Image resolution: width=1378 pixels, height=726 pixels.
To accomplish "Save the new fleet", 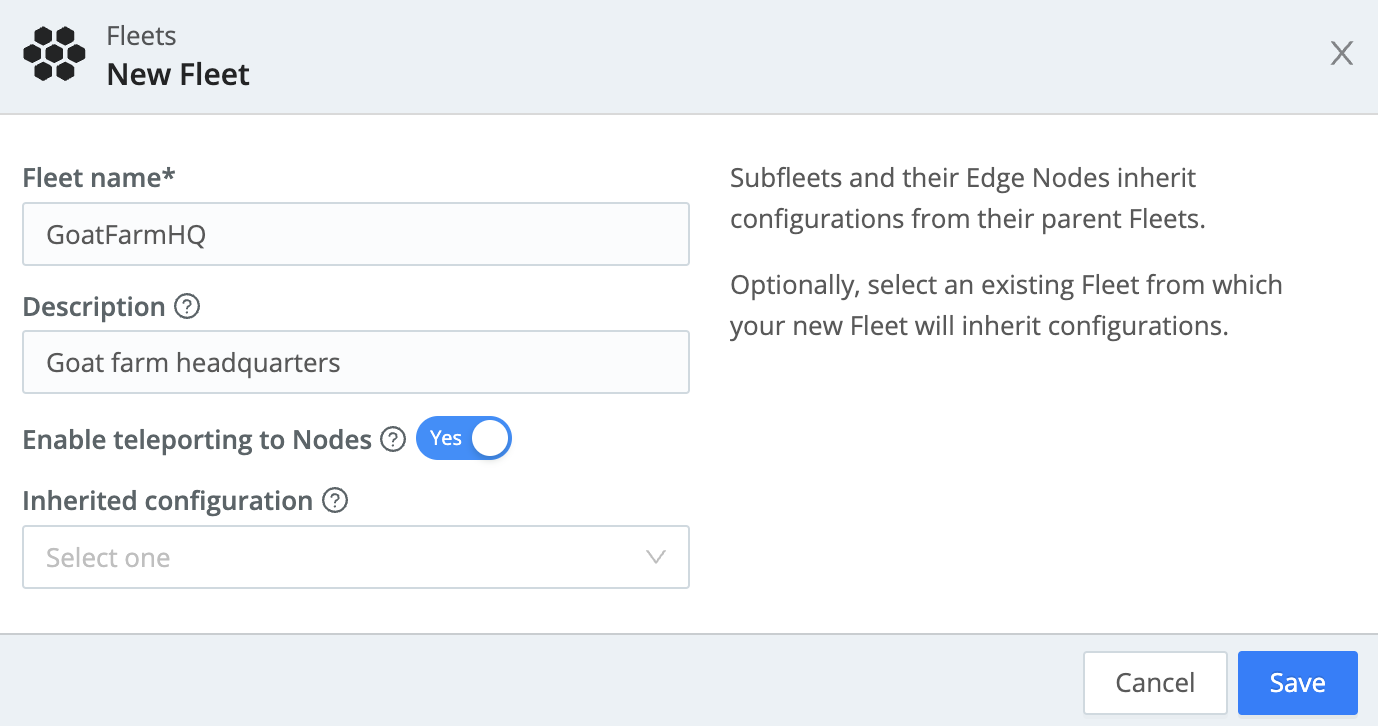I will click(1297, 682).
